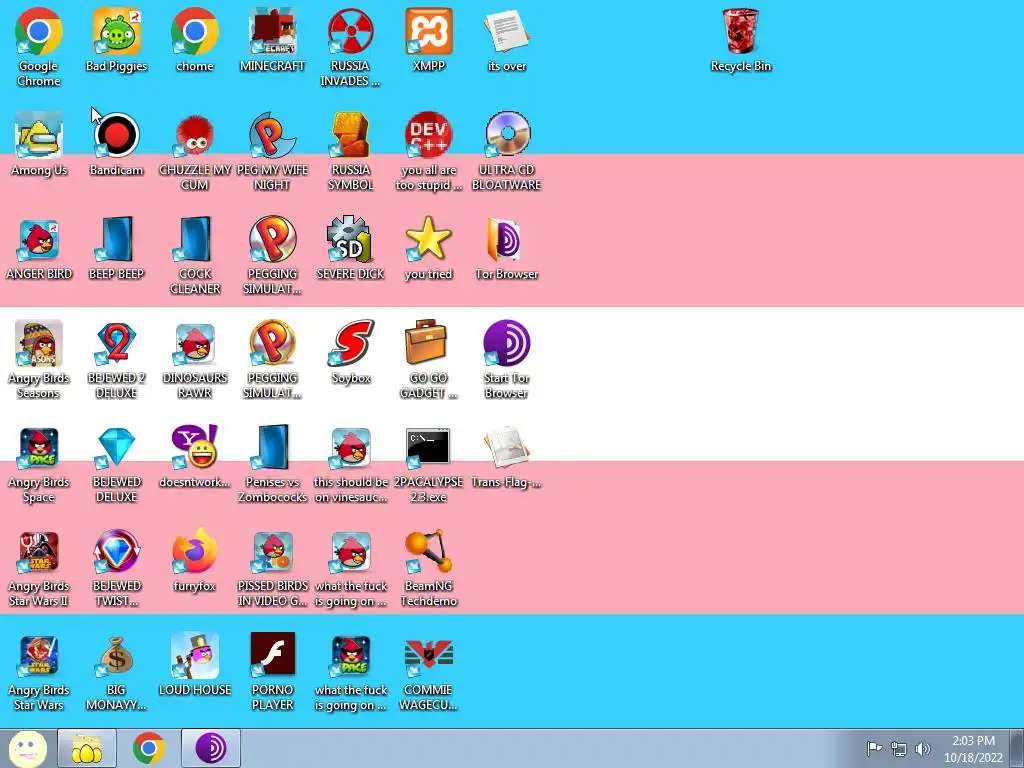Open the Tor Browser folder
The image size is (1024, 768).
[507, 248]
